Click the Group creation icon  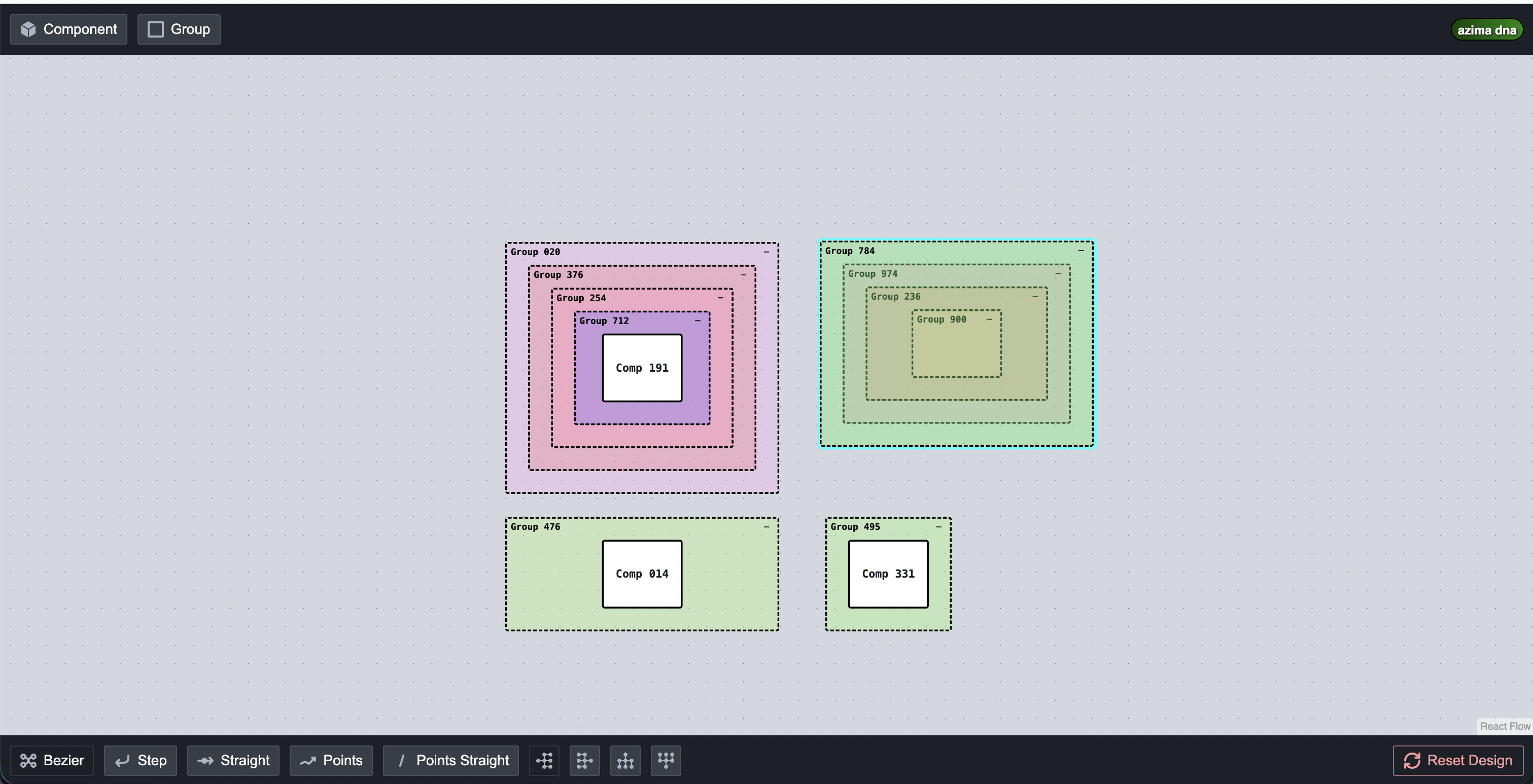(x=156, y=28)
